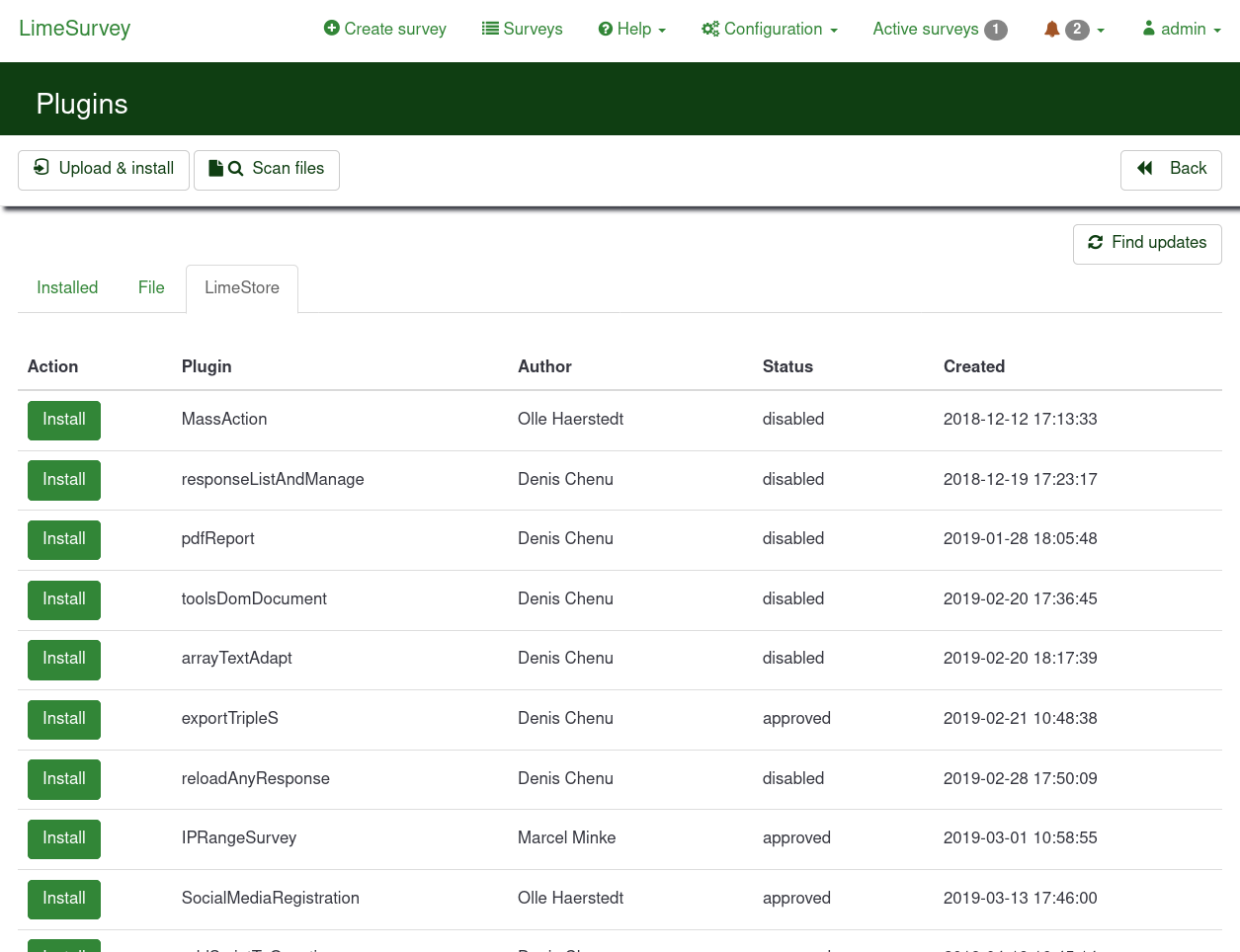1240x952 pixels.
Task: Expand the notifications dropdown caret
Action: tap(1101, 31)
